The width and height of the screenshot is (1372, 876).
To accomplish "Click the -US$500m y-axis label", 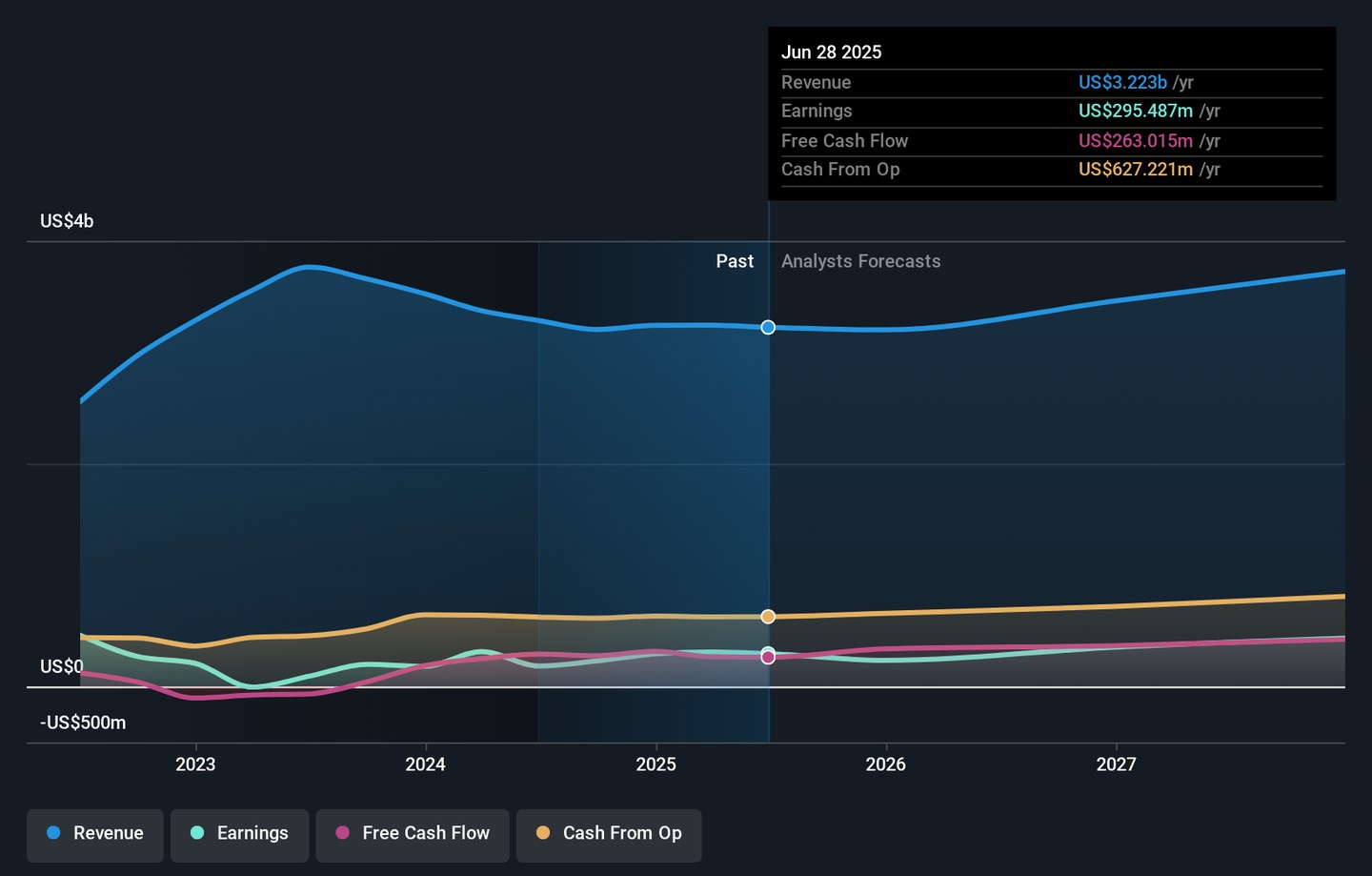I will coord(83,723).
